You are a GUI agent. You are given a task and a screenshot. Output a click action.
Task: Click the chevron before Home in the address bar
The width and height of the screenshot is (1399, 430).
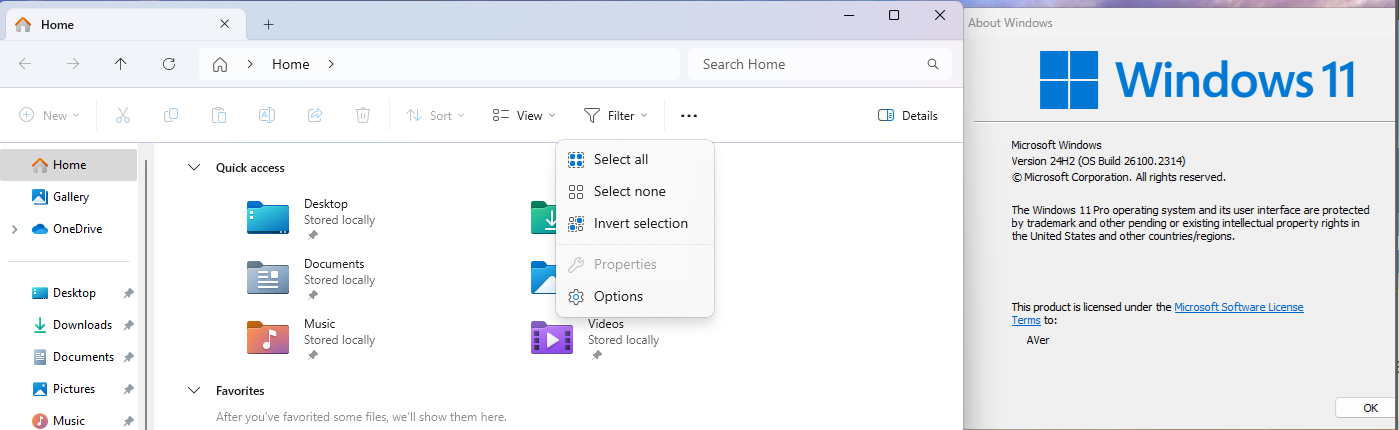250,64
